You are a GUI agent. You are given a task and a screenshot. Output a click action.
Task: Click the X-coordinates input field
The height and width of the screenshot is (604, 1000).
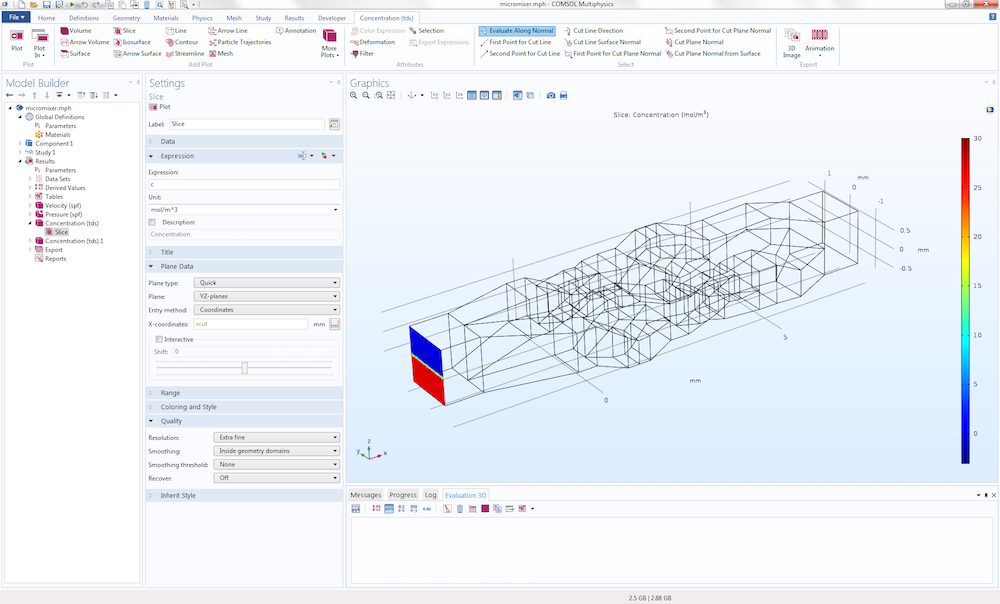pyautogui.click(x=251, y=324)
